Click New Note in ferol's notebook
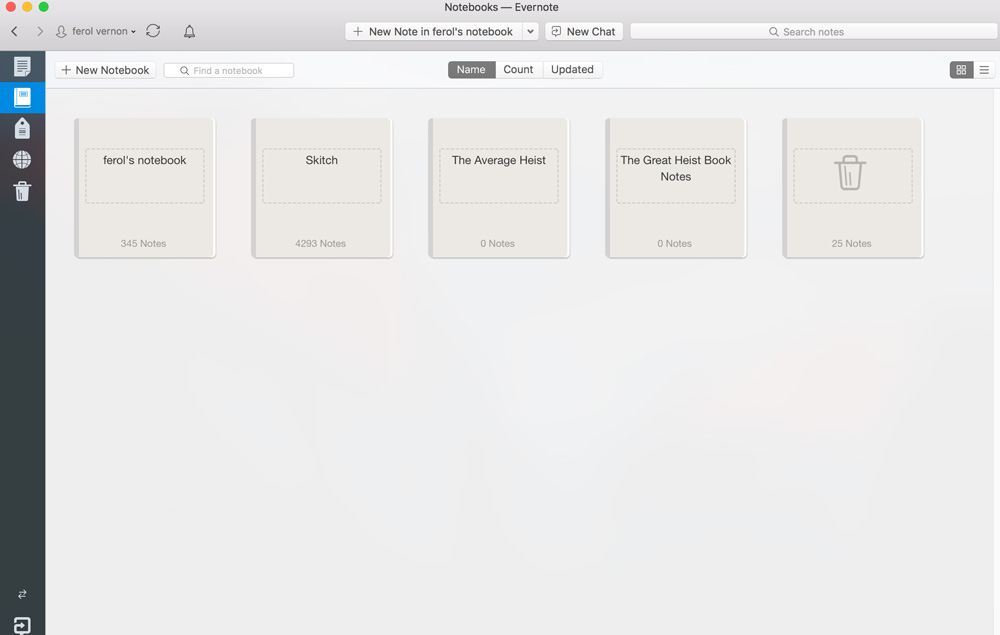 pyautogui.click(x=434, y=31)
